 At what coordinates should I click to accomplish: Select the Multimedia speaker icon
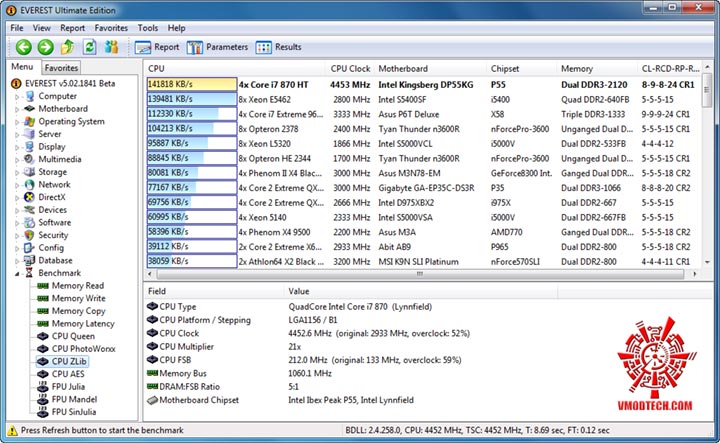tap(29, 159)
